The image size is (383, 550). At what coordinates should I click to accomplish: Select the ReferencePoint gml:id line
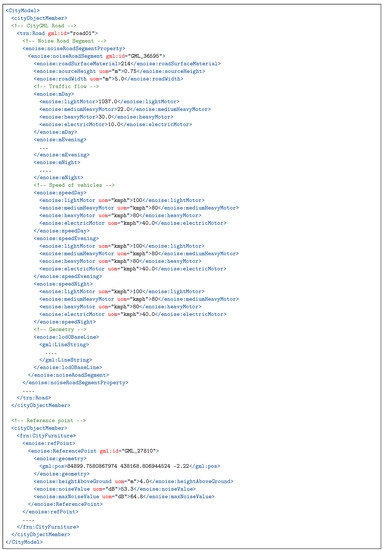pyautogui.click(x=94, y=451)
